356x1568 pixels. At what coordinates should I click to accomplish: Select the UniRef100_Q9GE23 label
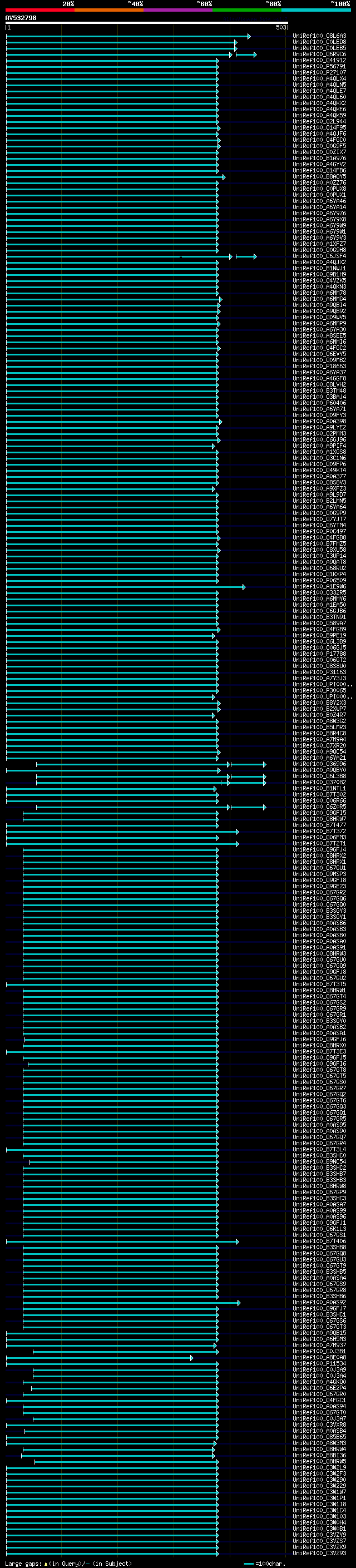[319, 886]
